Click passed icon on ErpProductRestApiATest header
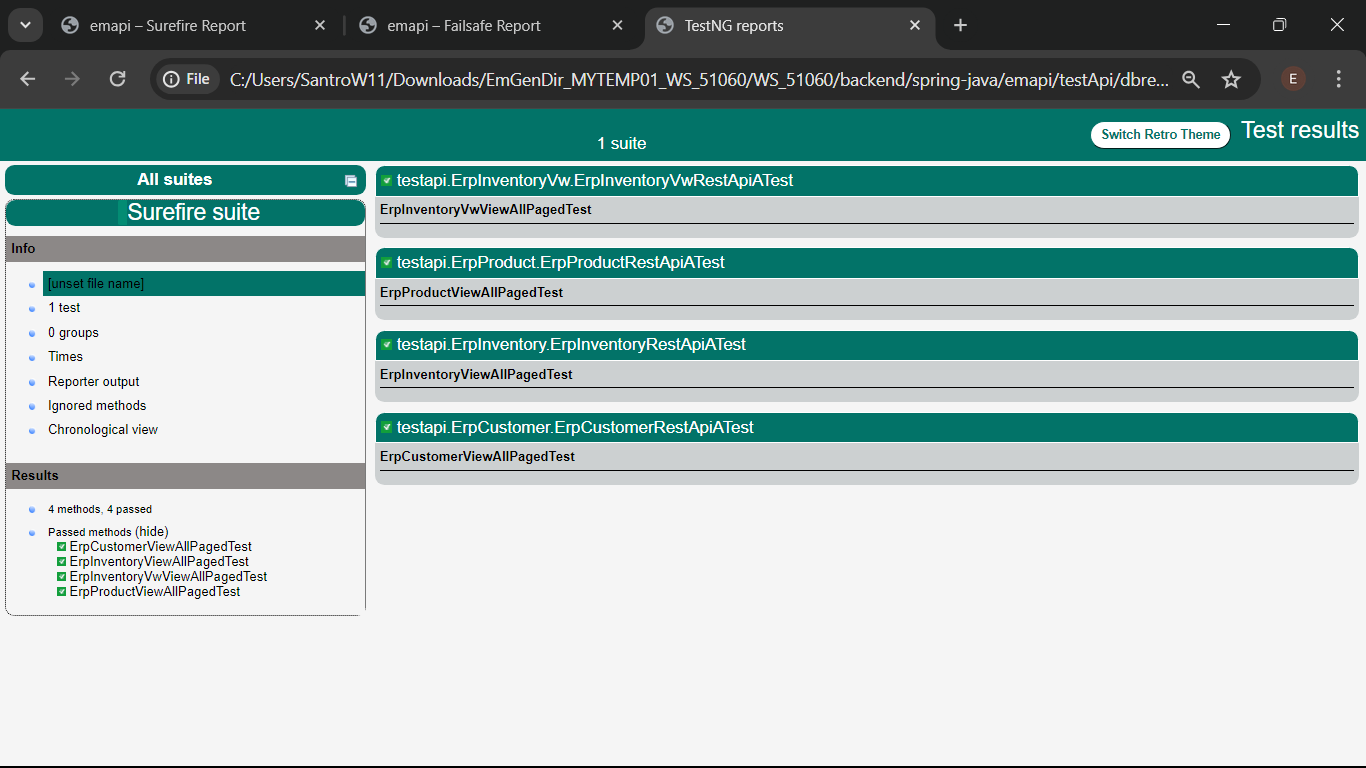 [x=387, y=263]
